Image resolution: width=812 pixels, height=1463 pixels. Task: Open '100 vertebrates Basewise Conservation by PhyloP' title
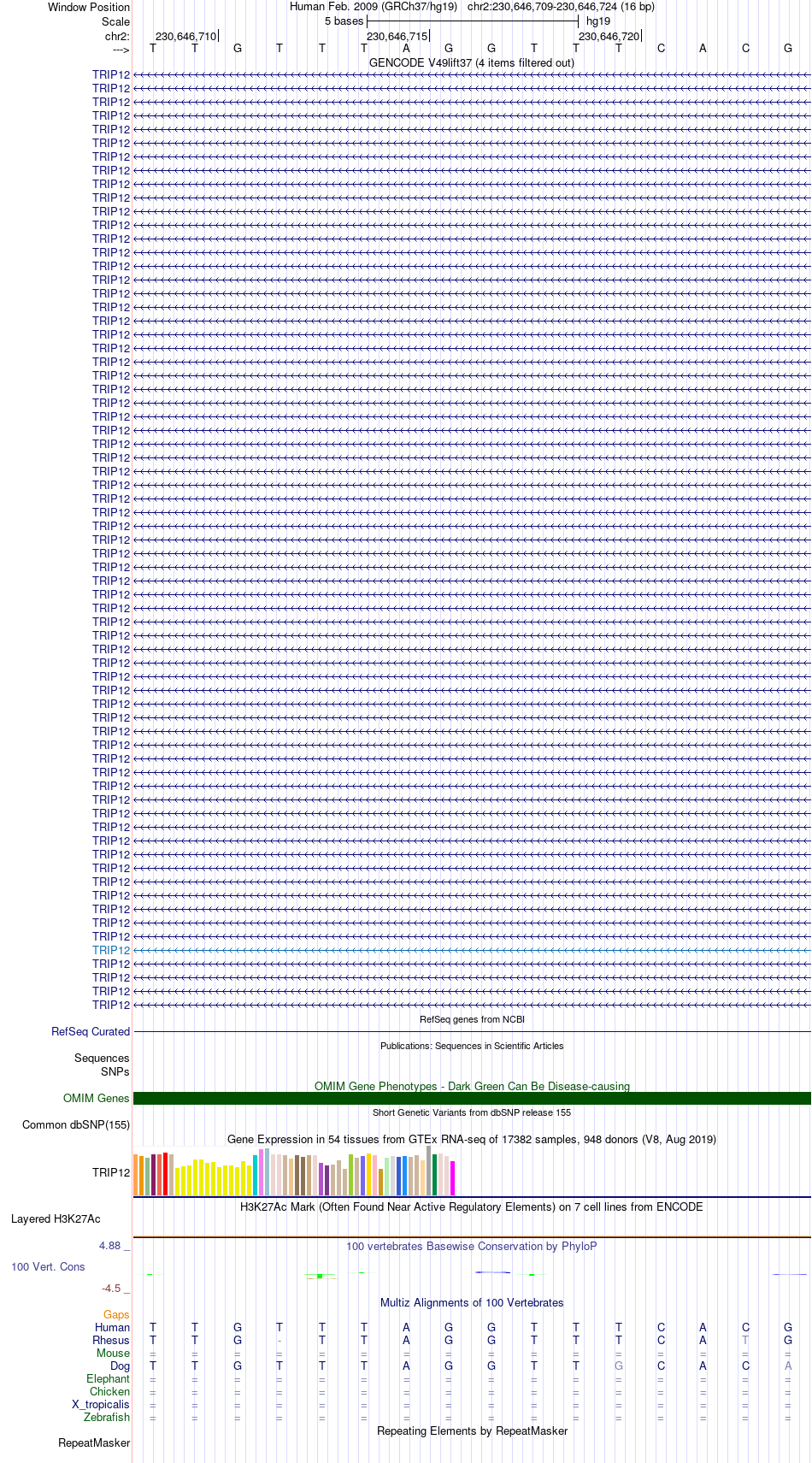[x=472, y=1247]
